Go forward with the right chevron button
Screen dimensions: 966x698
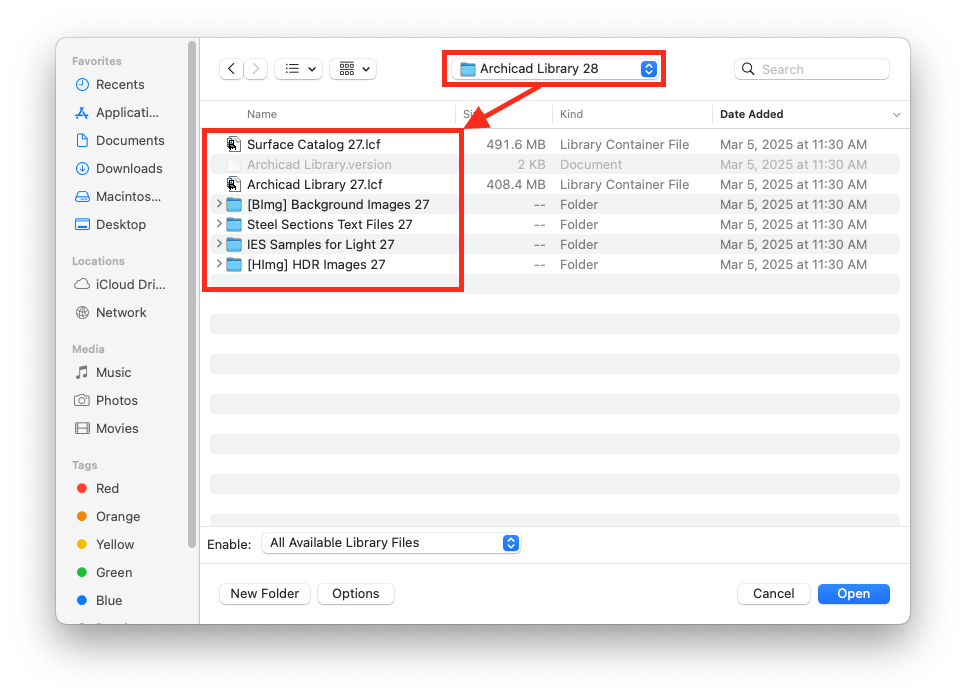[256, 69]
